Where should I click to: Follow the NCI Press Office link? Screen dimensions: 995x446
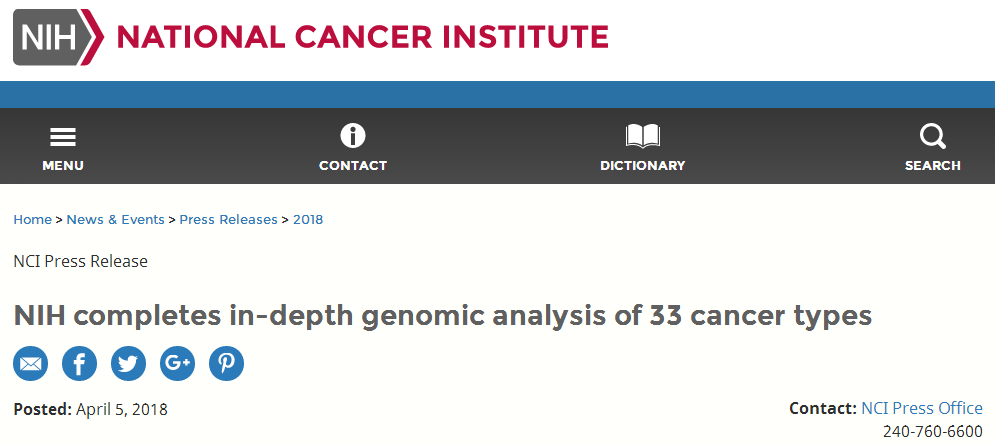click(x=921, y=408)
